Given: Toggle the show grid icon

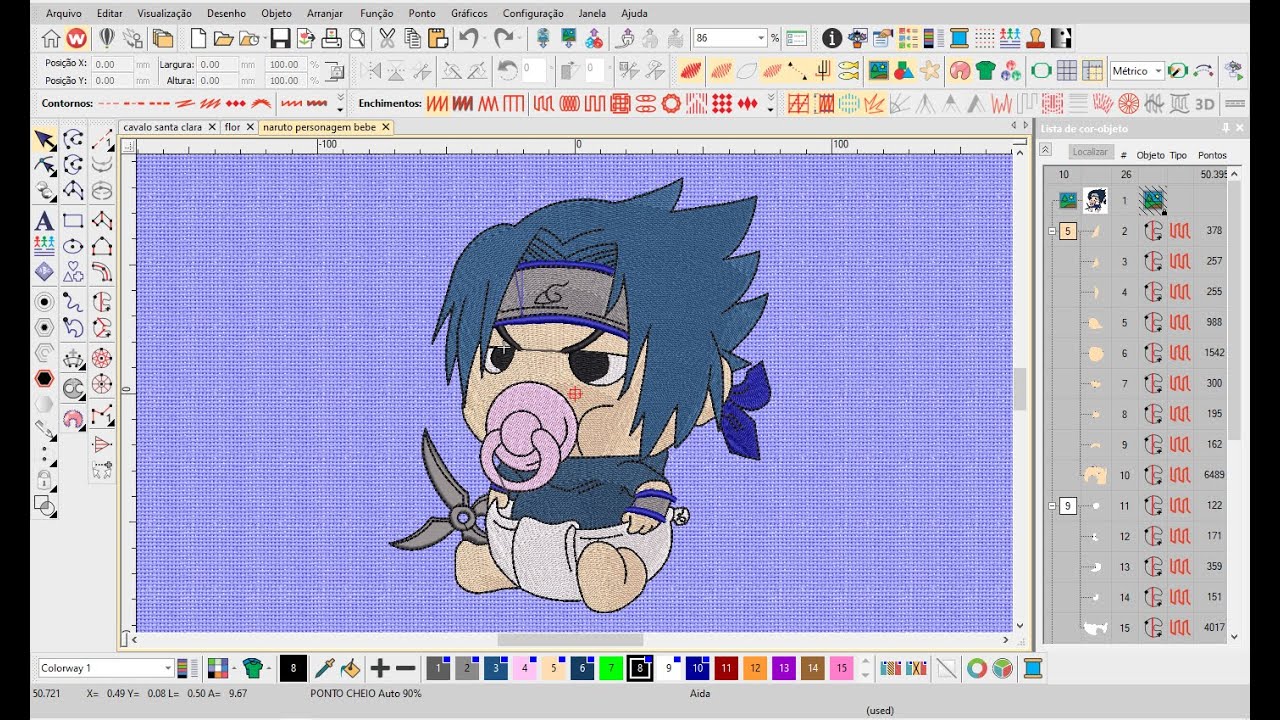Looking at the screenshot, I should (x=1067, y=71).
